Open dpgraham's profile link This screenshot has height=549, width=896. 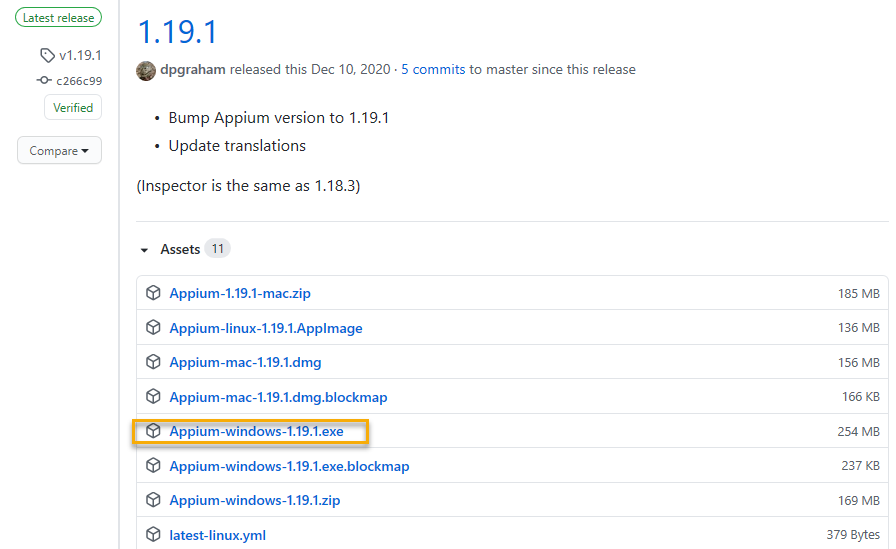click(x=193, y=70)
